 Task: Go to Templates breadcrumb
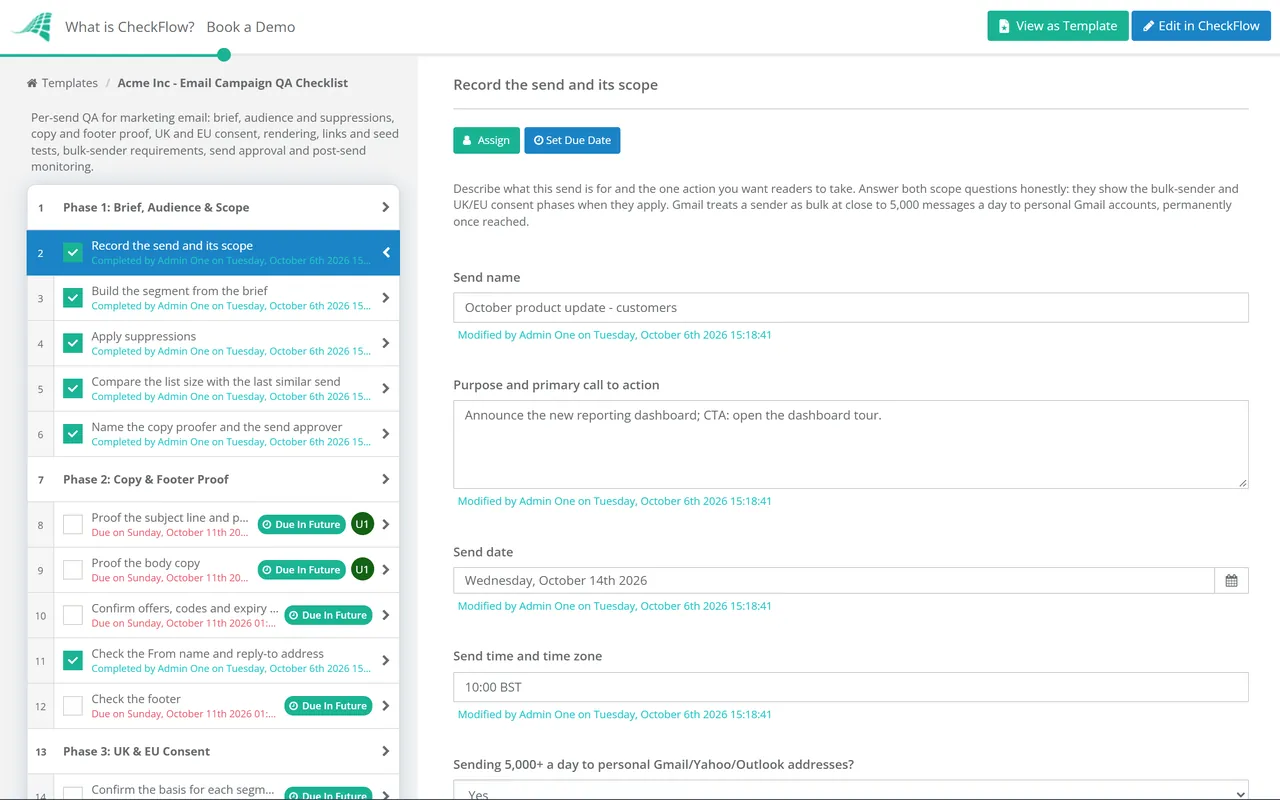point(70,83)
